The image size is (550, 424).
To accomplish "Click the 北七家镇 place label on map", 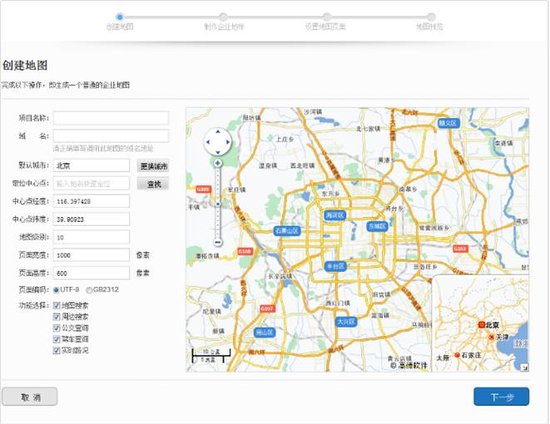I will coord(368,129).
